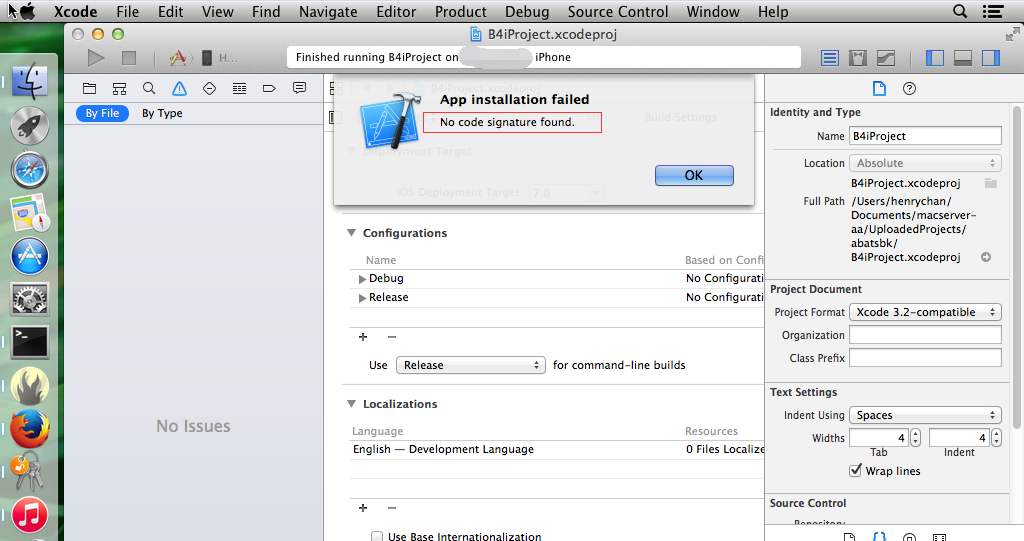Show the issue navigator warning icon
The width and height of the screenshot is (1024, 541).
(179, 88)
